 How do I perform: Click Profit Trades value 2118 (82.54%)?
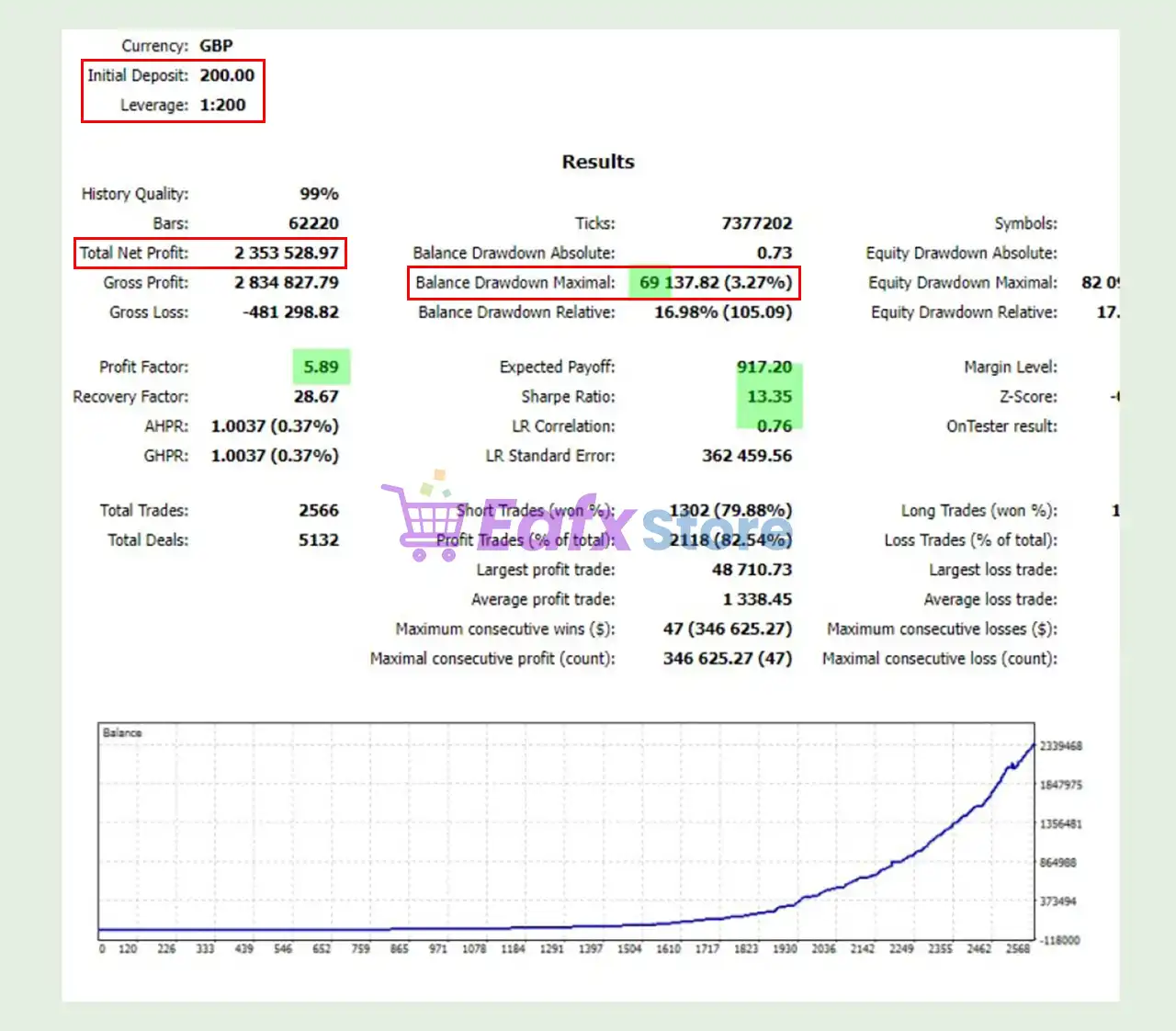pos(730,540)
